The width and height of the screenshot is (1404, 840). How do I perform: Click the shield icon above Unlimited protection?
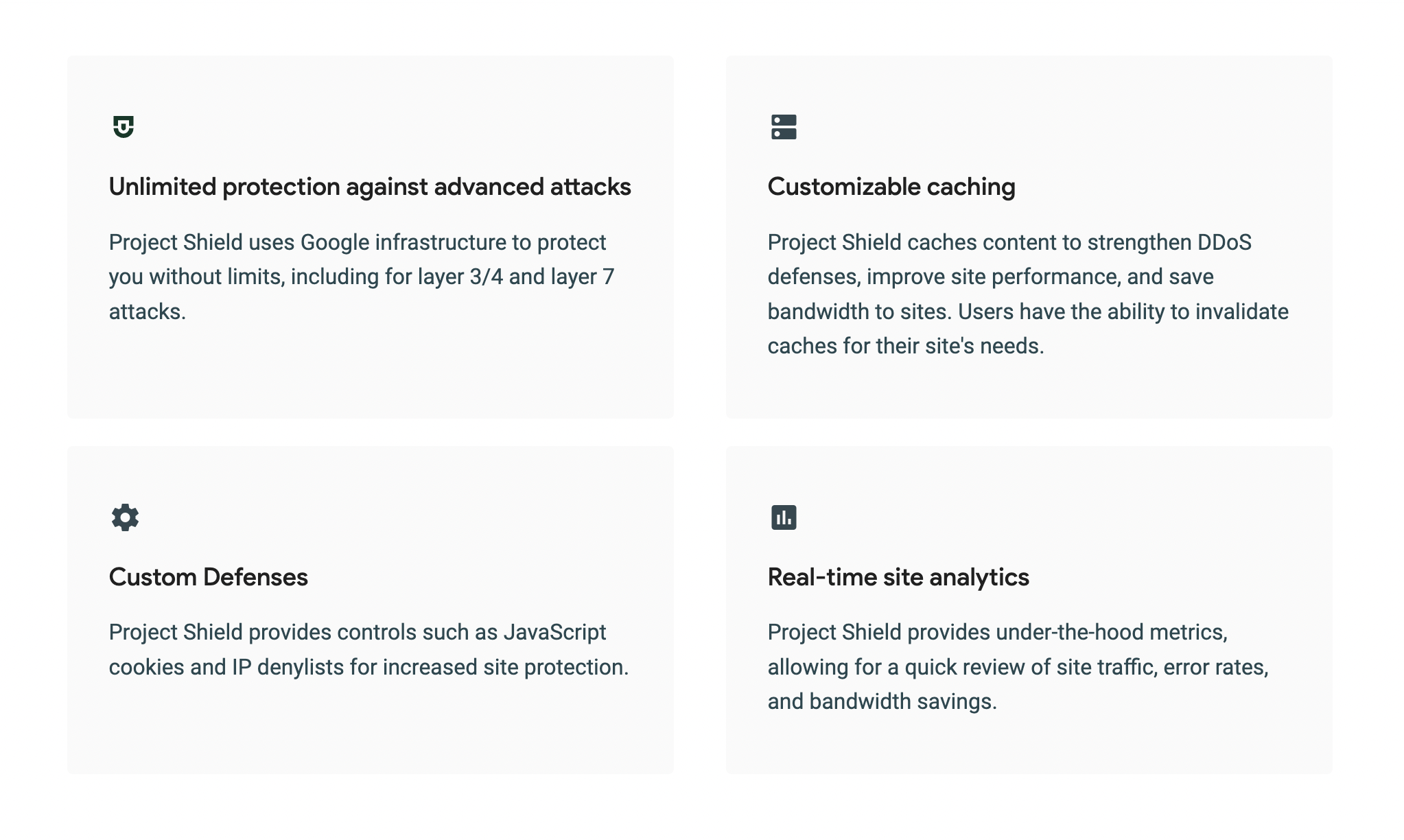[x=124, y=127]
